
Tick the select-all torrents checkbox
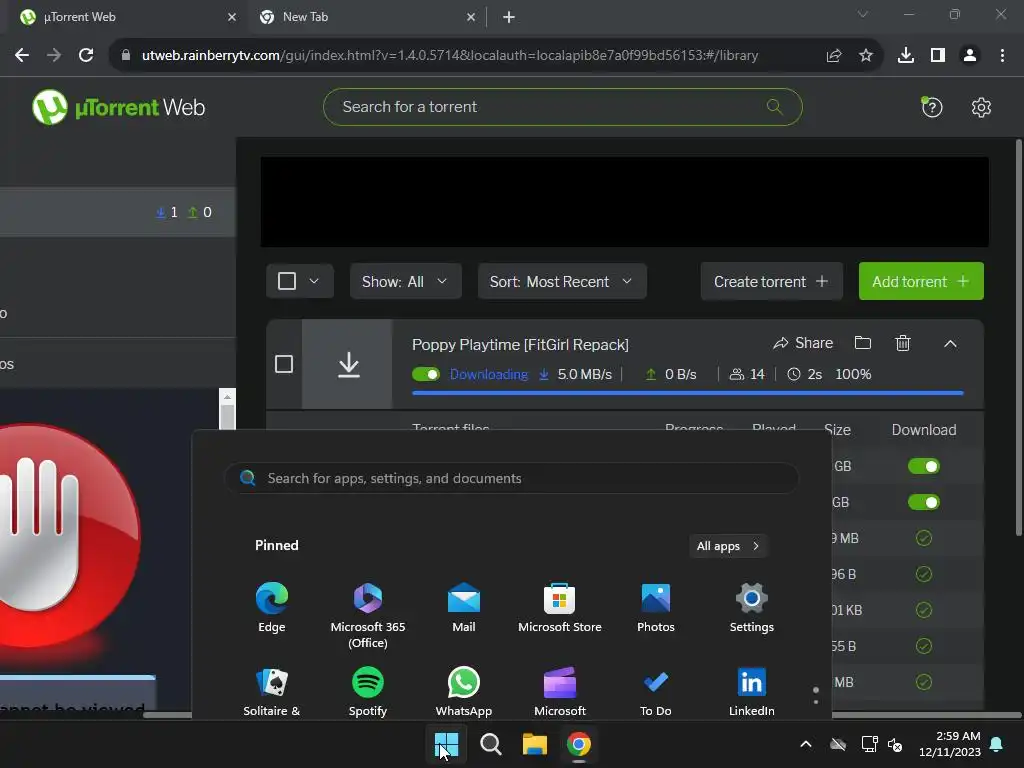point(287,281)
